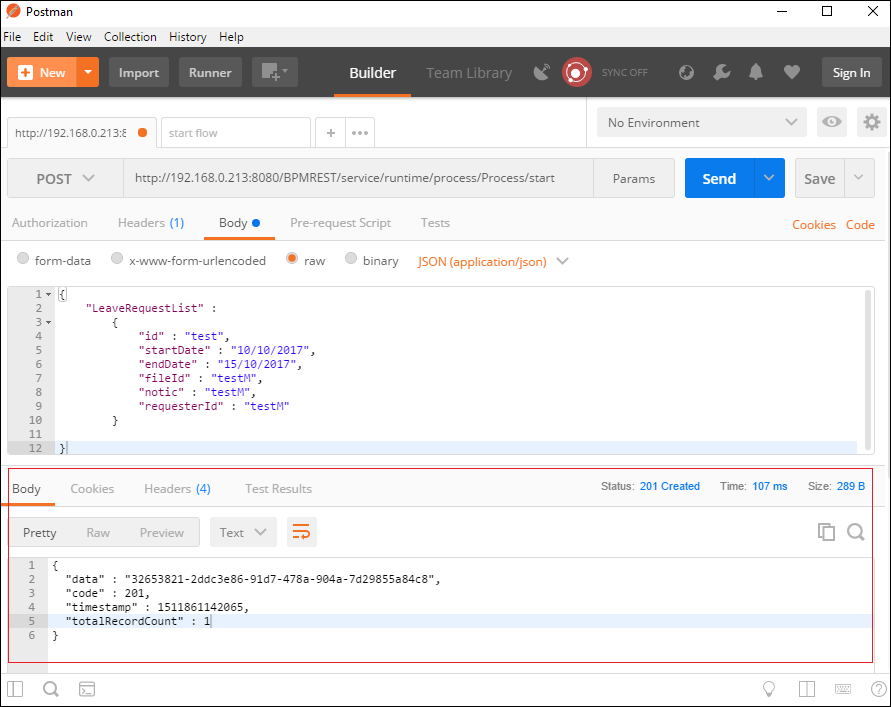Open the History menu

click(x=188, y=37)
